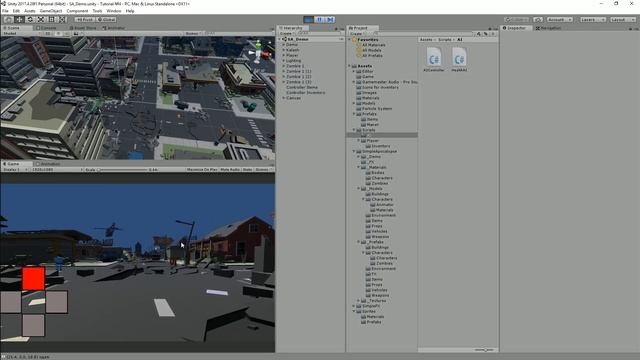Select Player in the Hierarchy
This screenshot has height=360, width=640.
(x=292, y=55)
